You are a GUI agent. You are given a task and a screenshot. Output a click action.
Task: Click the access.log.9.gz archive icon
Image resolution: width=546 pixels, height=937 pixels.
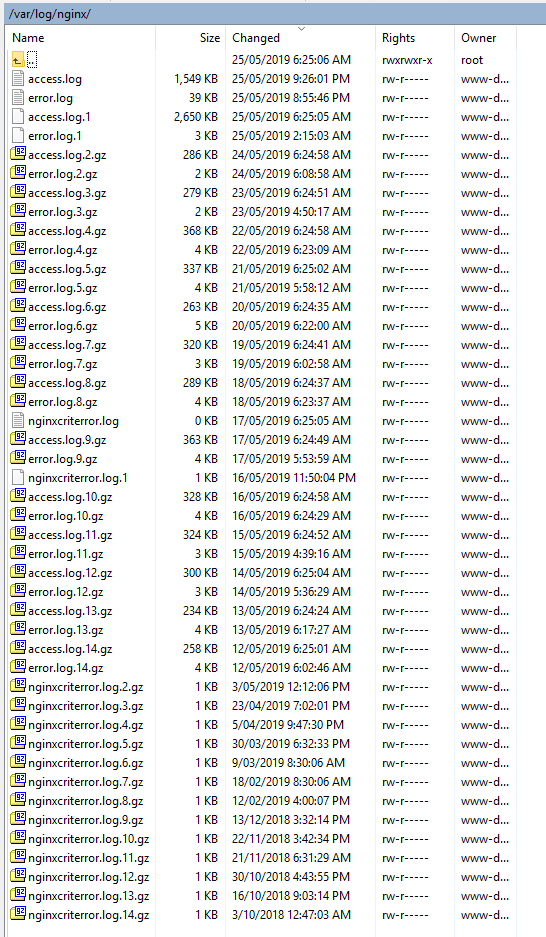pyautogui.click(x=19, y=440)
